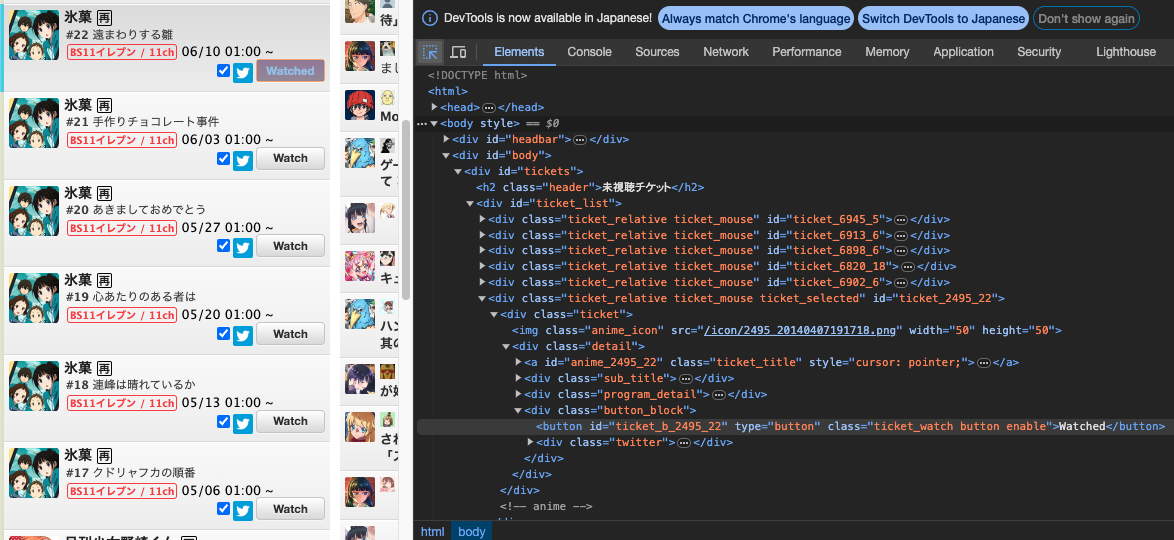Screen dimensions: 1174x540
Task: Toggle the device toolbar icon
Action: 458,52
